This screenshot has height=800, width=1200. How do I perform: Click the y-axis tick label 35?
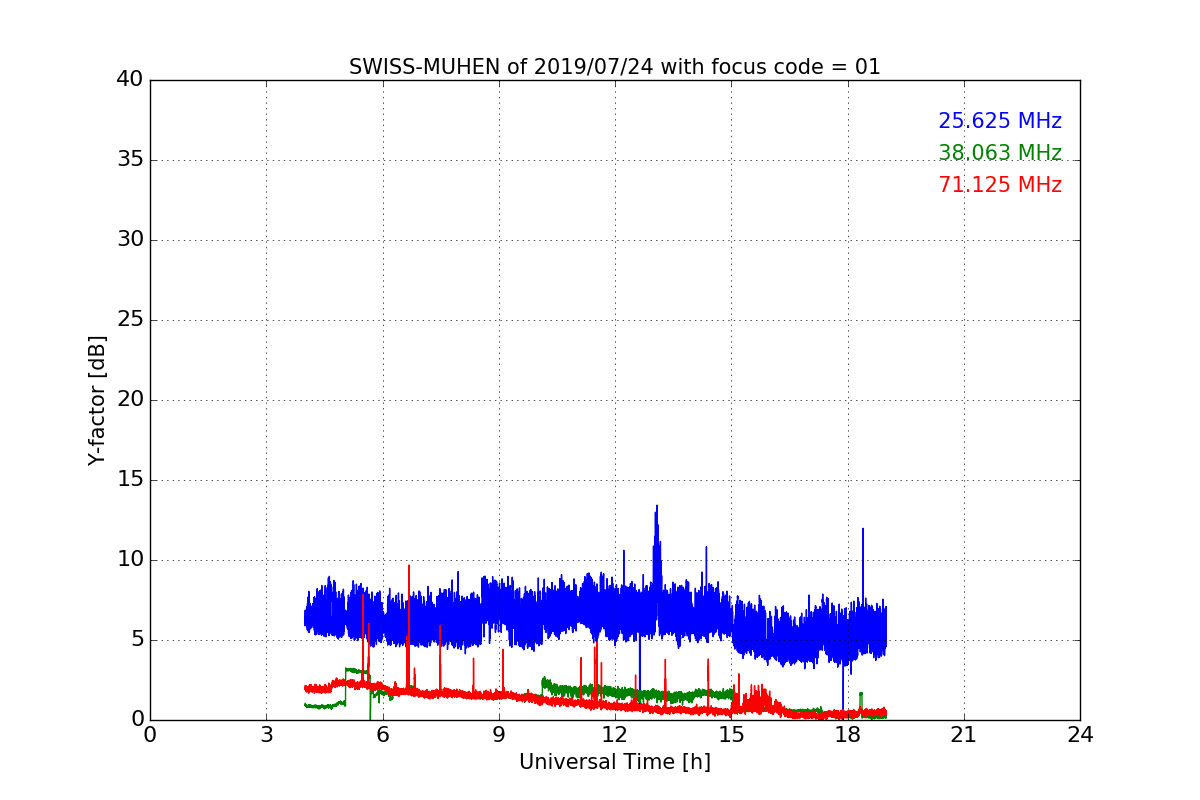pos(130,160)
